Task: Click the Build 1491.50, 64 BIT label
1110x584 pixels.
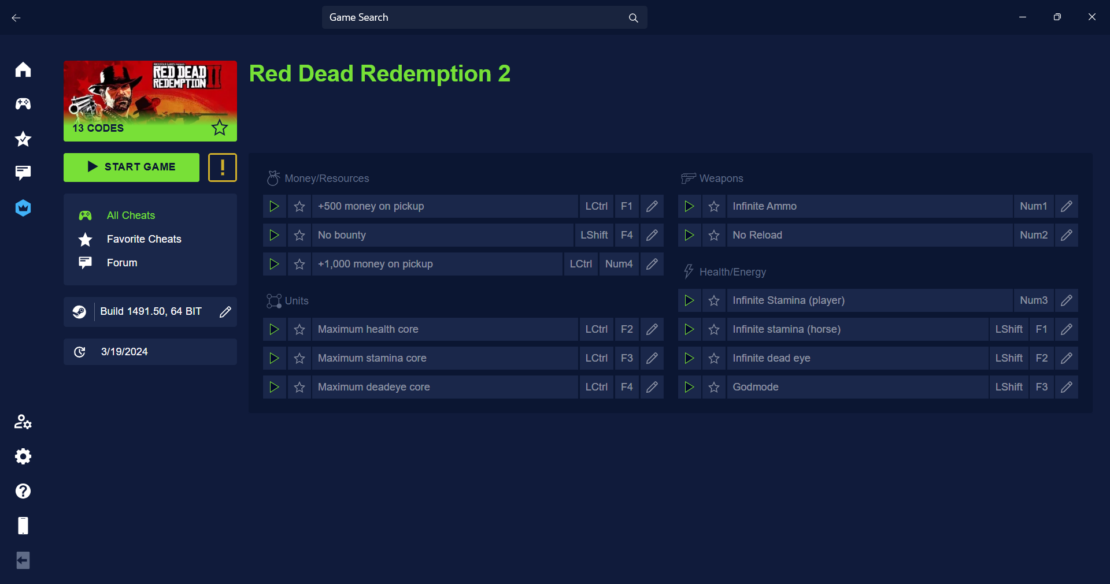Action: click(151, 311)
